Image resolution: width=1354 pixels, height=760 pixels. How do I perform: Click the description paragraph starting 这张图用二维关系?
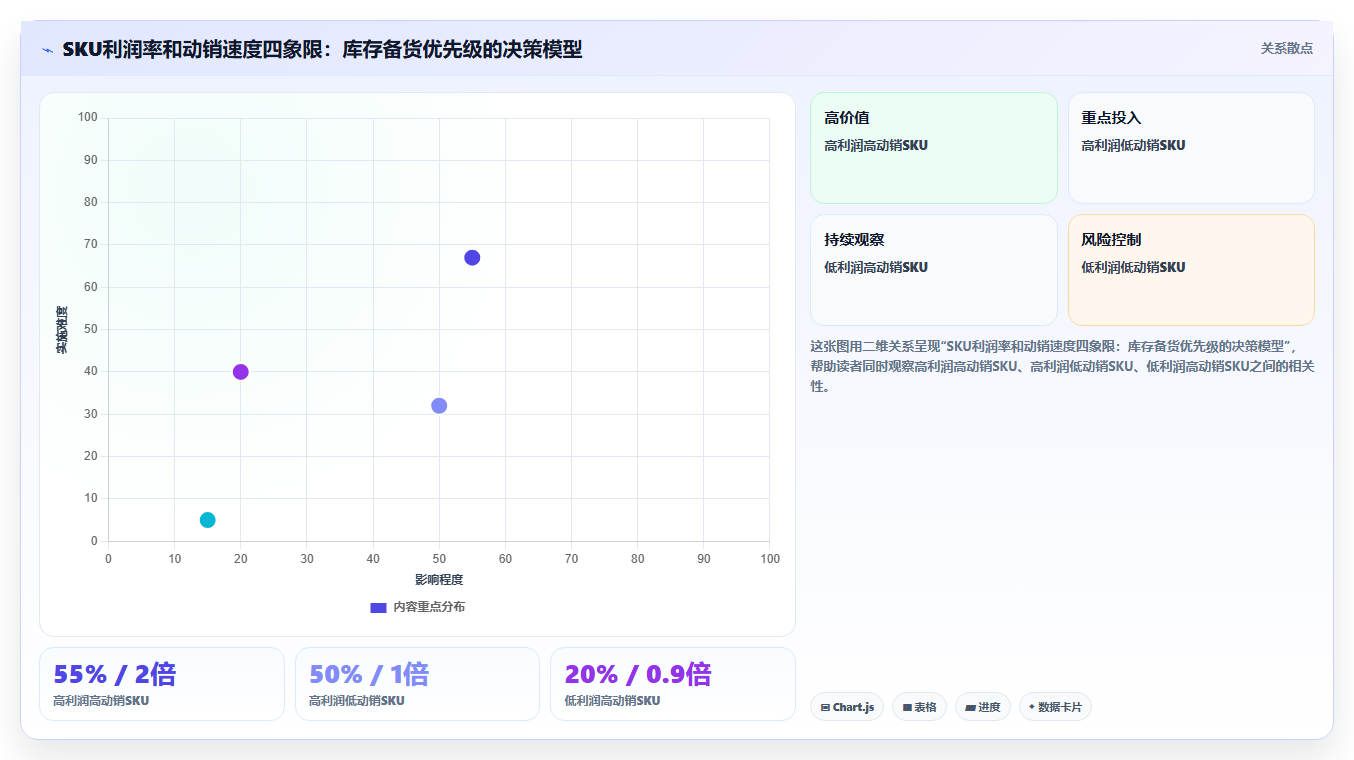tap(1062, 366)
